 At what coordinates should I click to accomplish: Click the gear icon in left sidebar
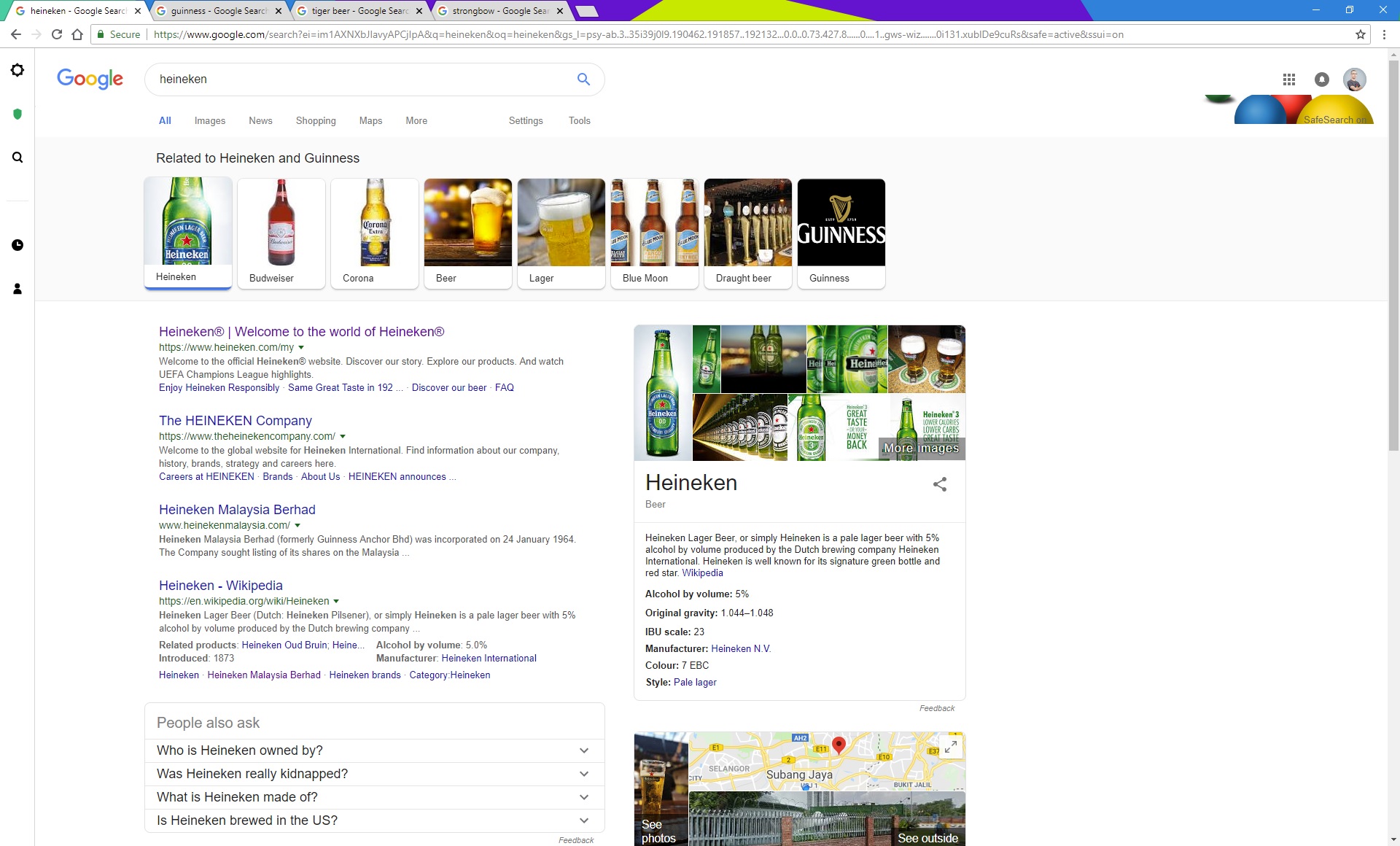tap(17, 70)
